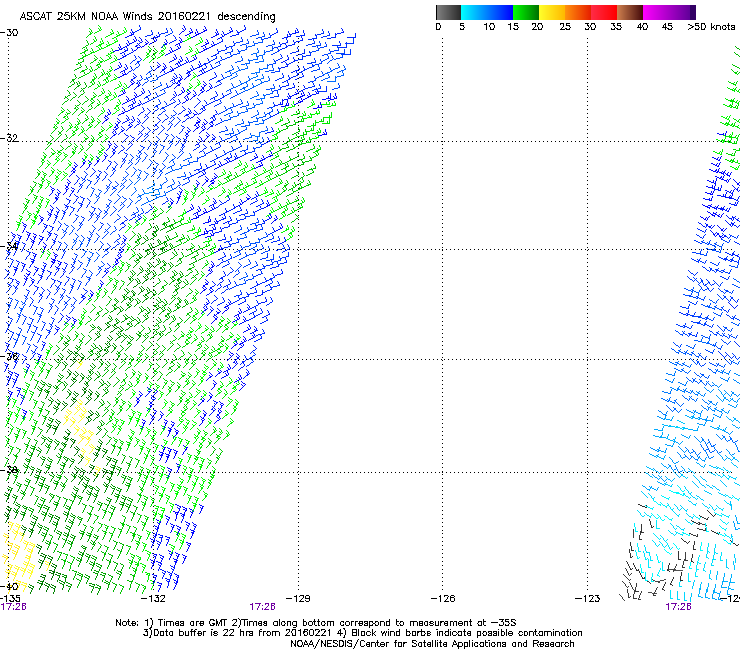Click the '>50 knots' legend label

point(711,26)
